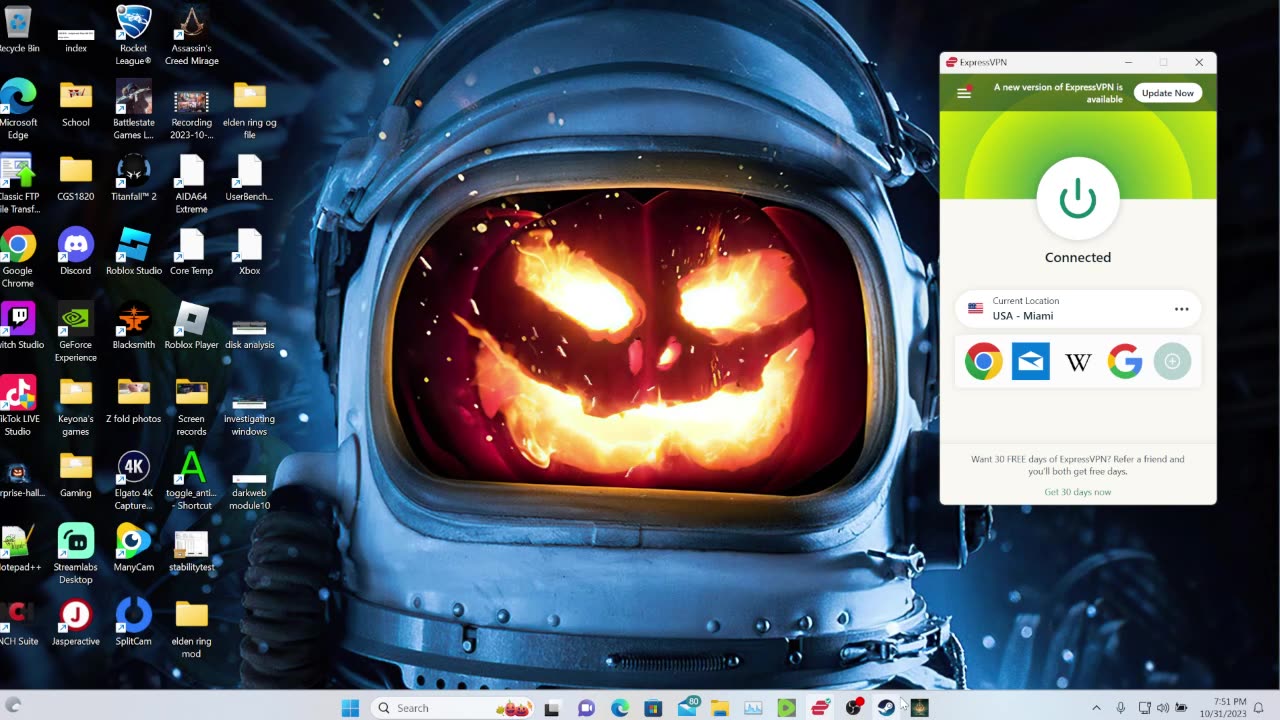This screenshot has width=1280, height=720.
Task: Select the elden ring mod folder
Action: coord(191,628)
